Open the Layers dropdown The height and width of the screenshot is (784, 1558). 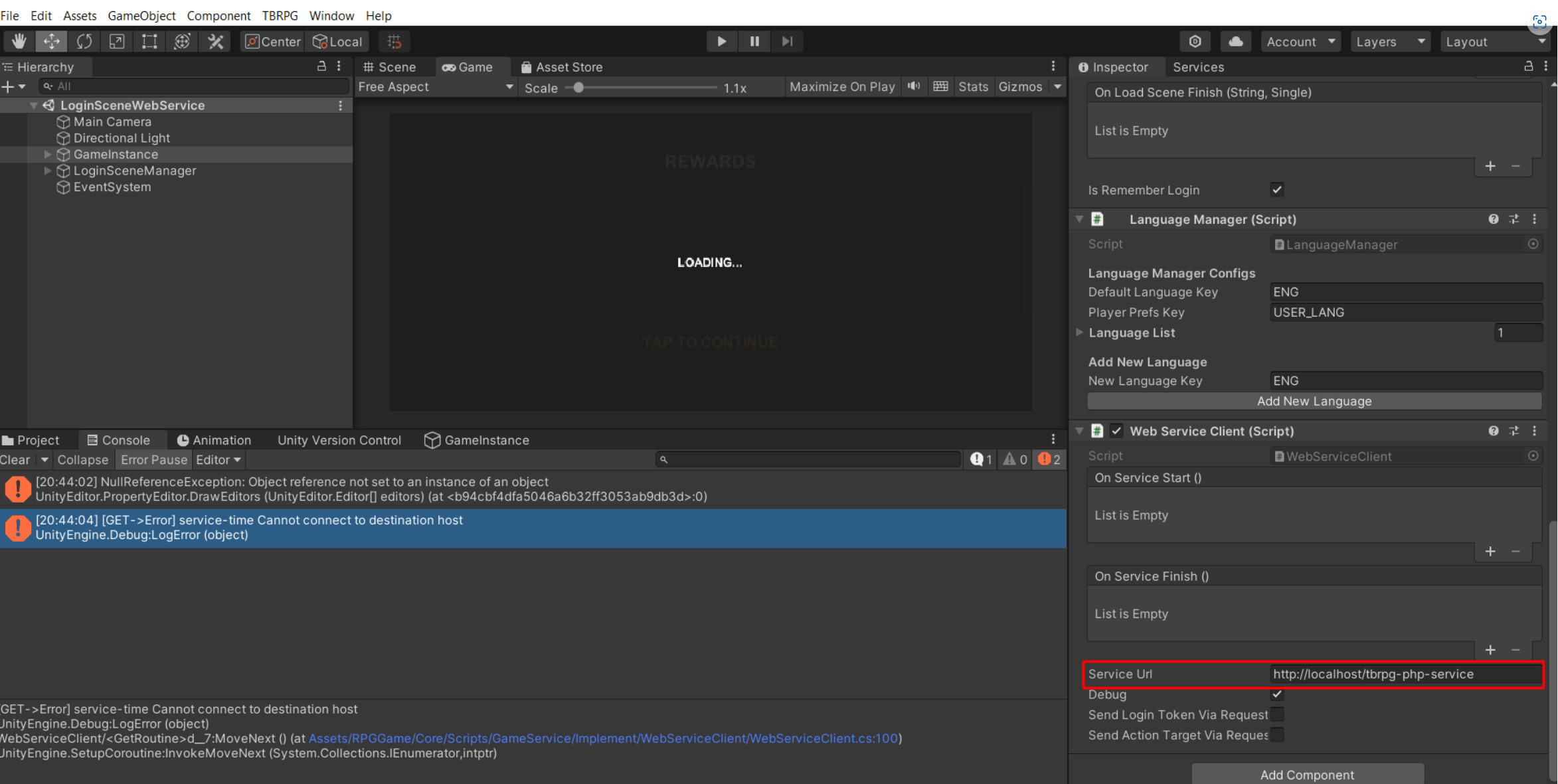pos(1390,41)
